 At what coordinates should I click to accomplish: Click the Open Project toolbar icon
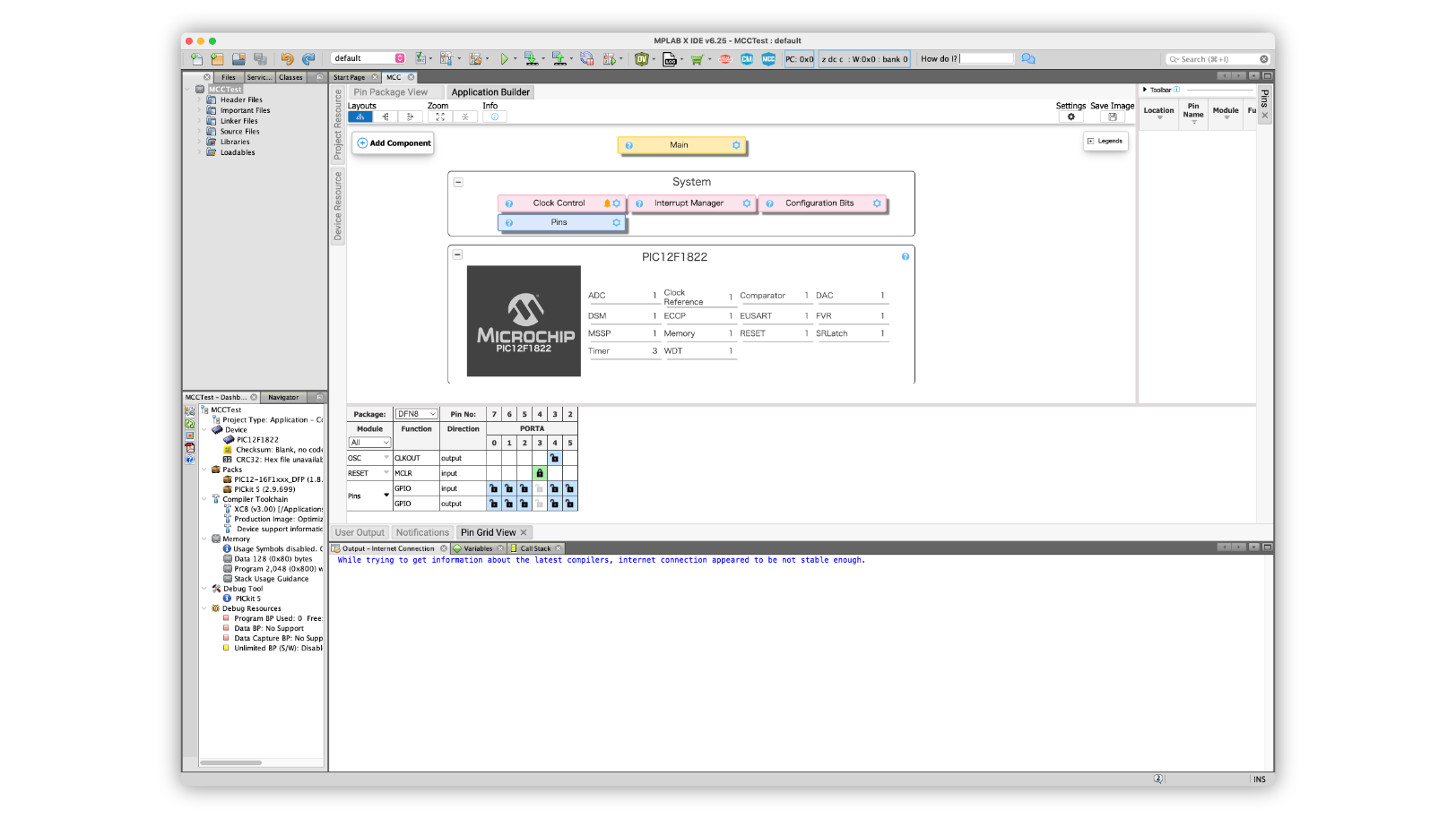coord(238,59)
